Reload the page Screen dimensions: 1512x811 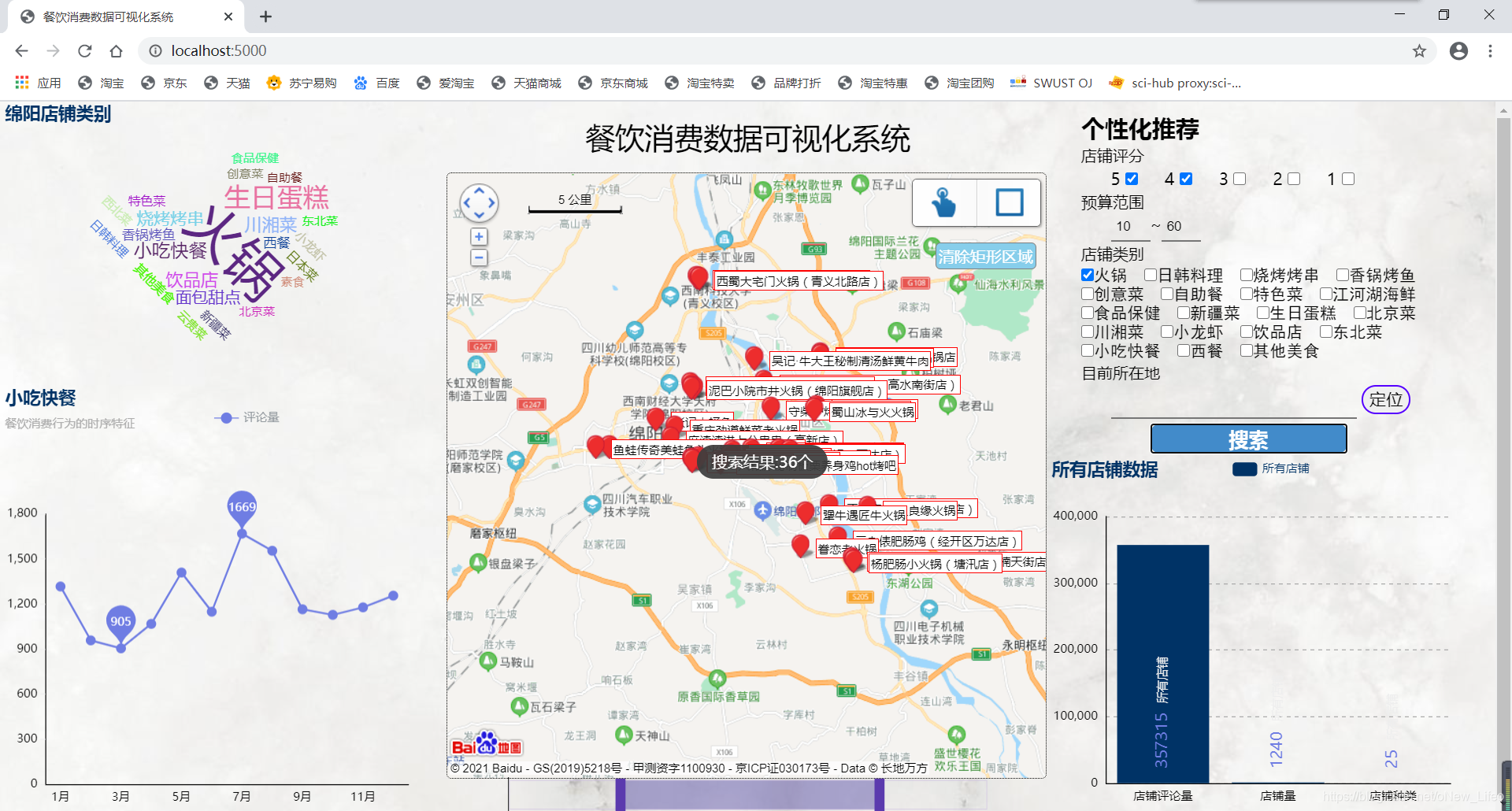[x=84, y=50]
